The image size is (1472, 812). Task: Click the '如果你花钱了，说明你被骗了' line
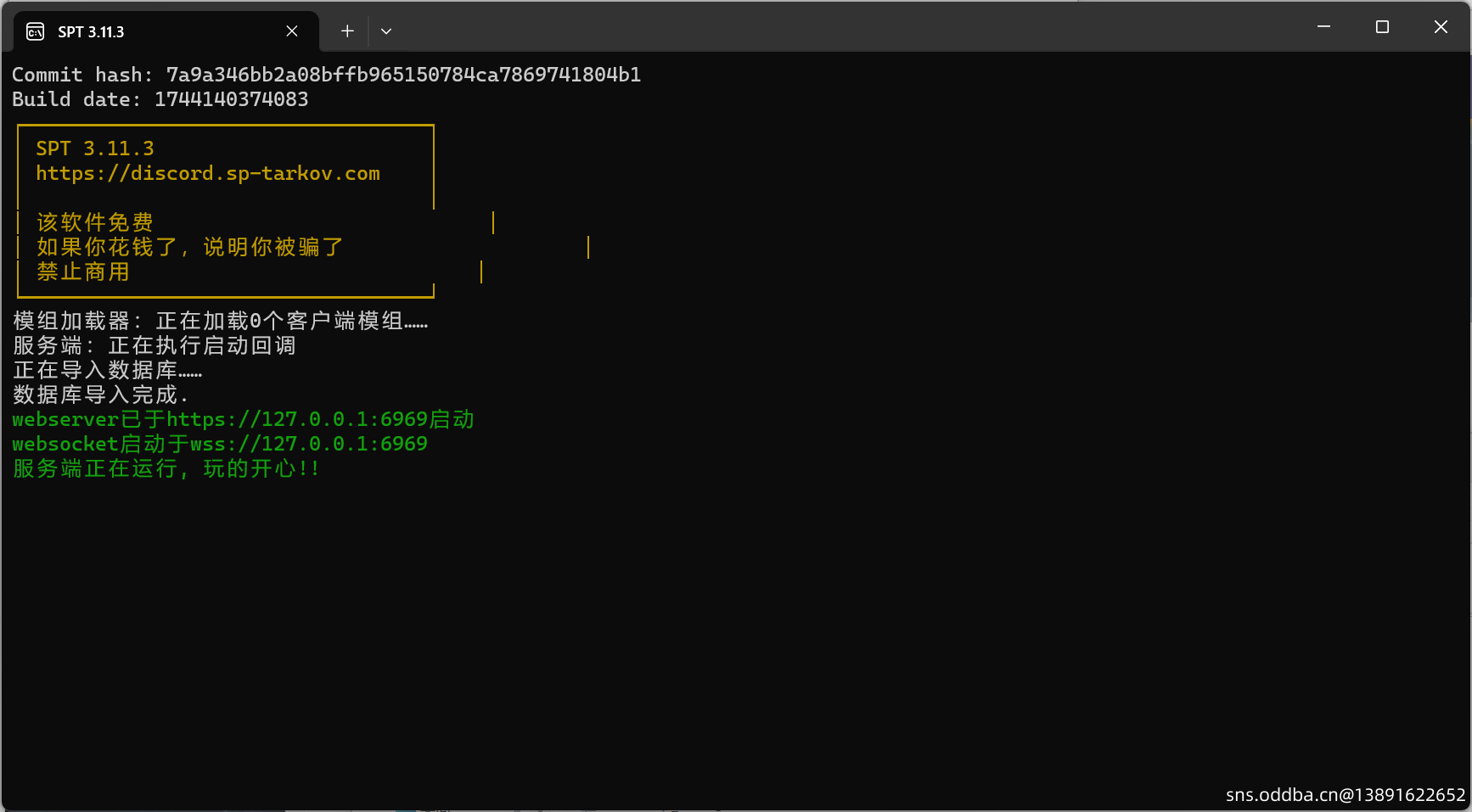pos(190,247)
